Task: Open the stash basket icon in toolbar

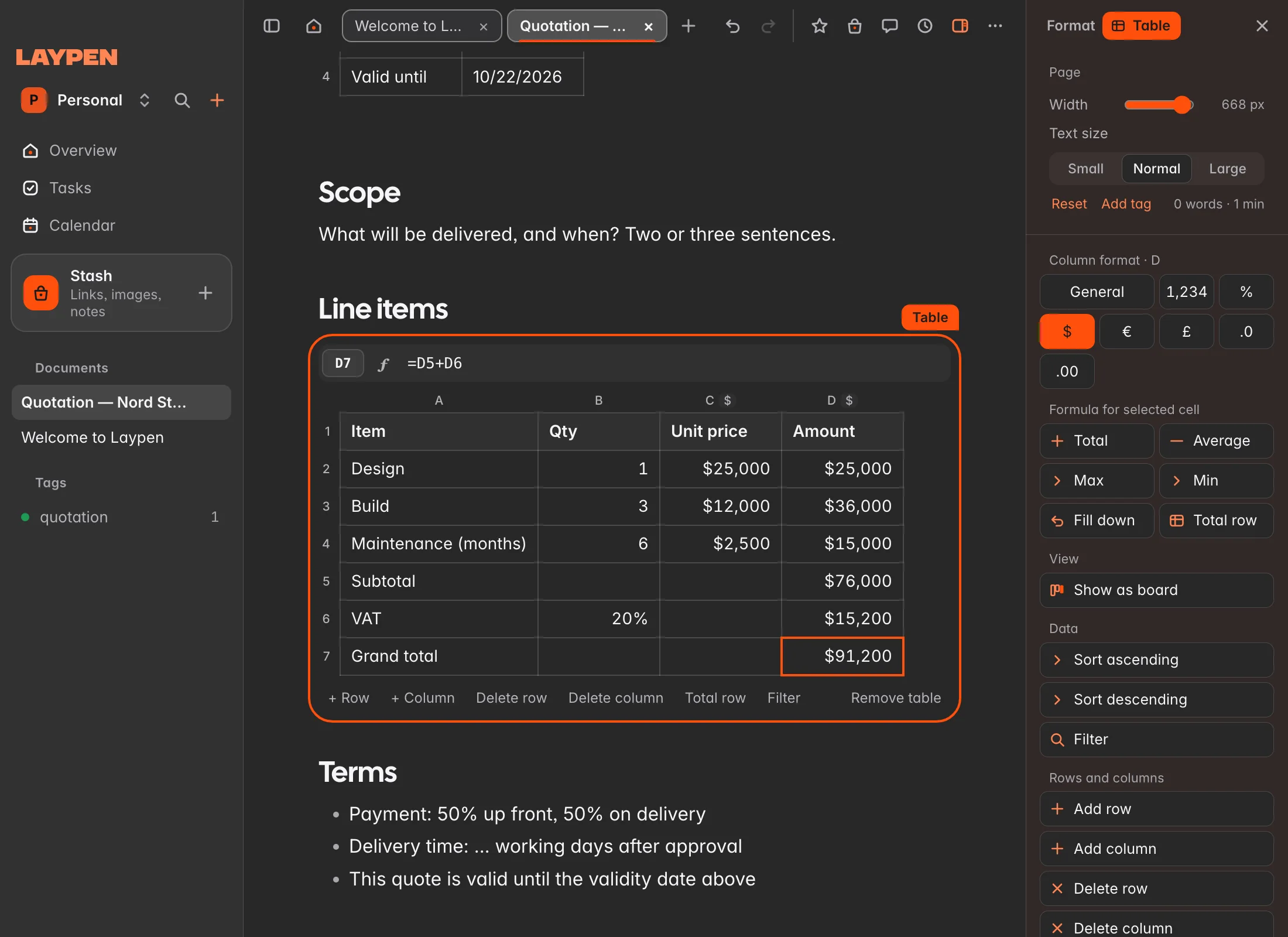Action: coord(855,26)
